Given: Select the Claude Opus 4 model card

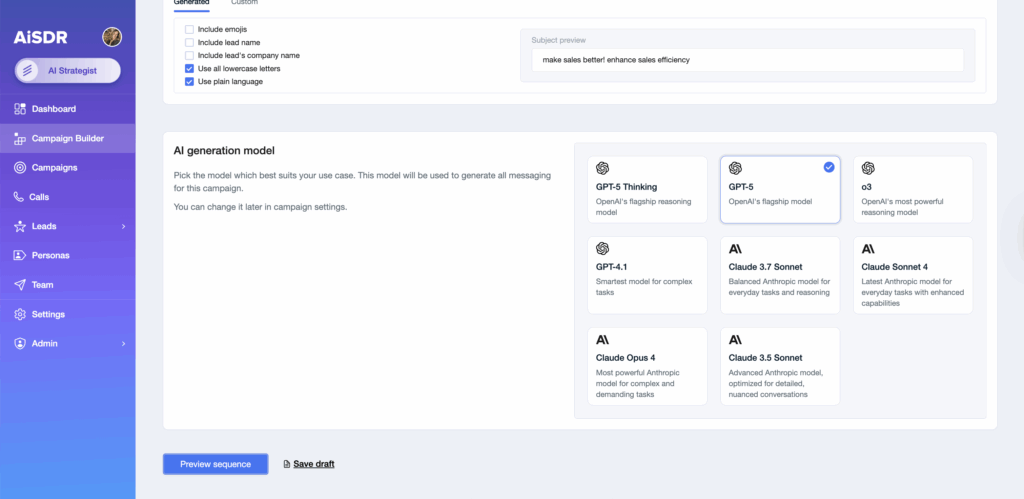Looking at the screenshot, I should pos(646,366).
